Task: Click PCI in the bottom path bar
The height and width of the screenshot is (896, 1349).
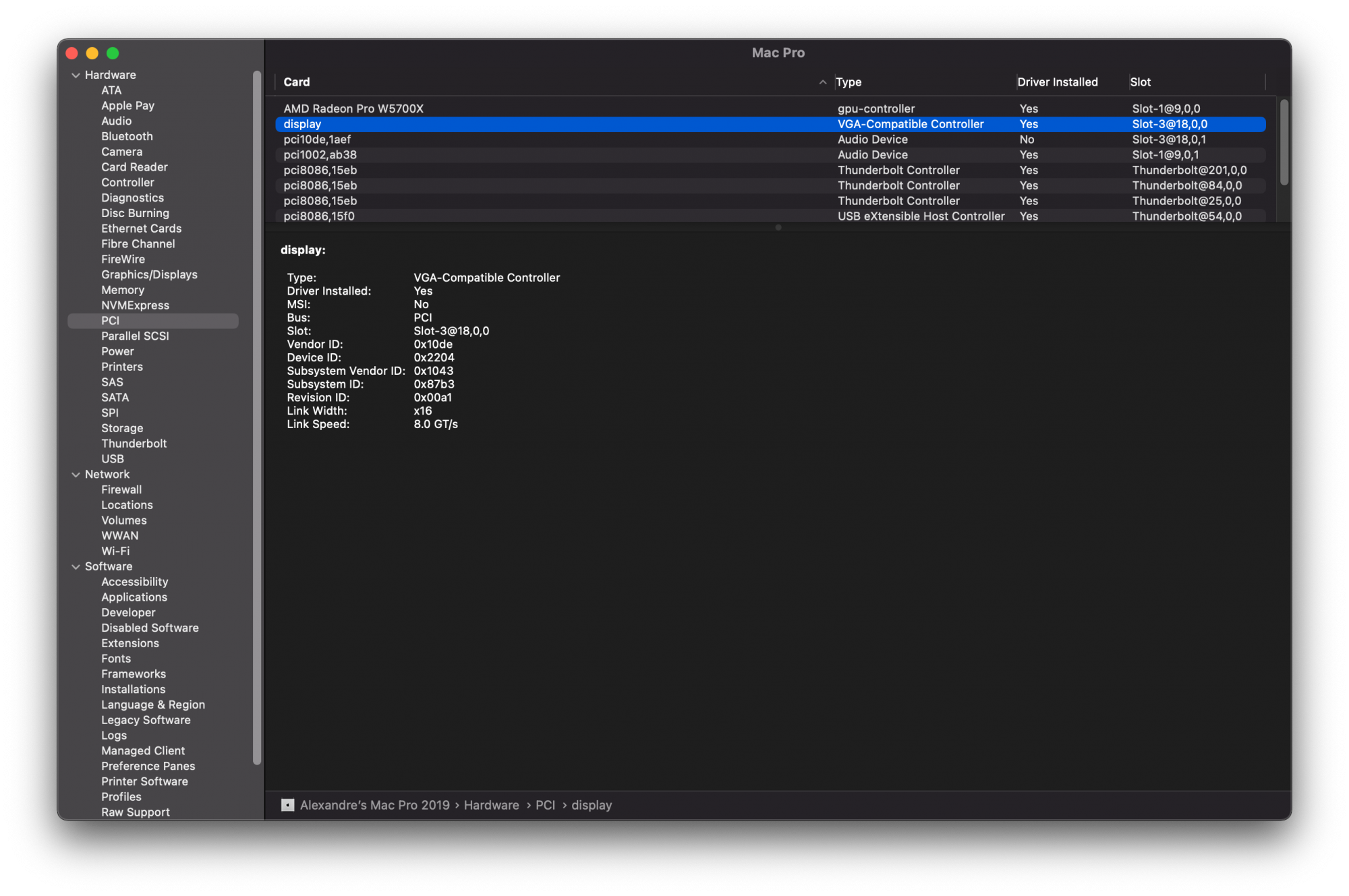Action: click(x=545, y=805)
